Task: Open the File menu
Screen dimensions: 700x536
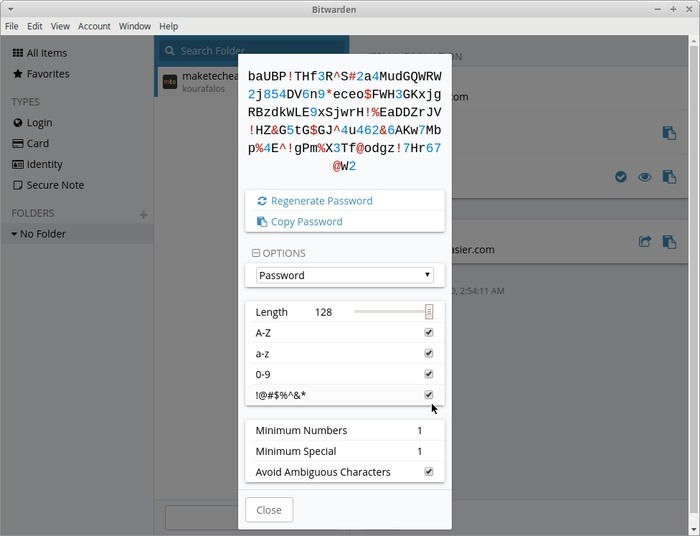Action: [x=12, y=26]
